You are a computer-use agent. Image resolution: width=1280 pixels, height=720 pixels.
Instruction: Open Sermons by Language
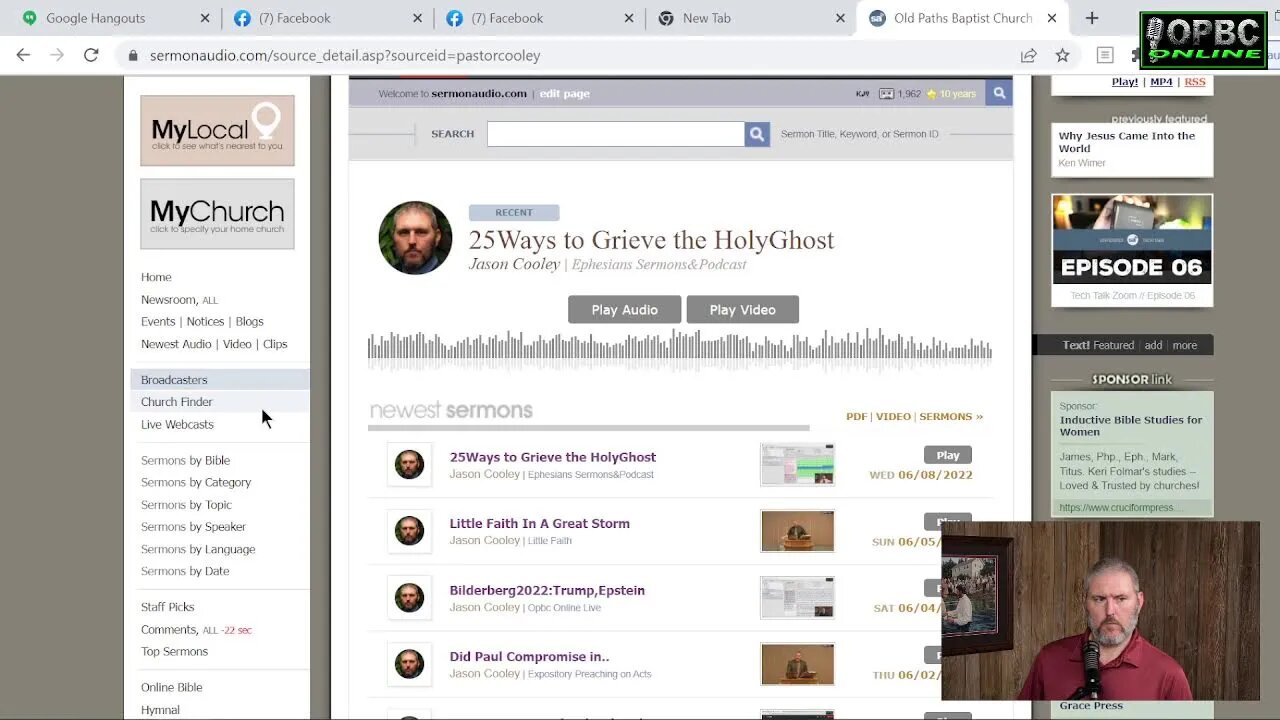coord(198,549)
